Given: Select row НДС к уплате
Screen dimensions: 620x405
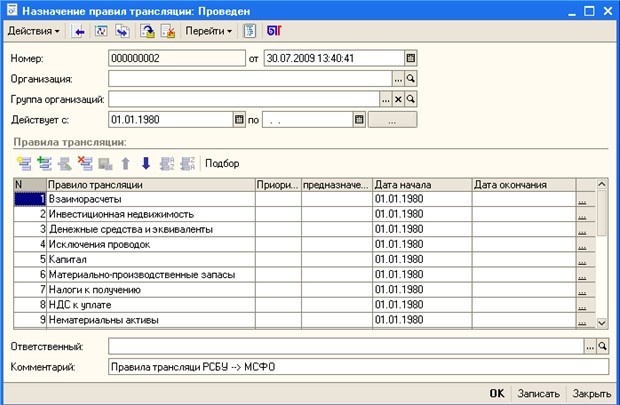Looking at the screenshot, I should [x=304, y=305].
